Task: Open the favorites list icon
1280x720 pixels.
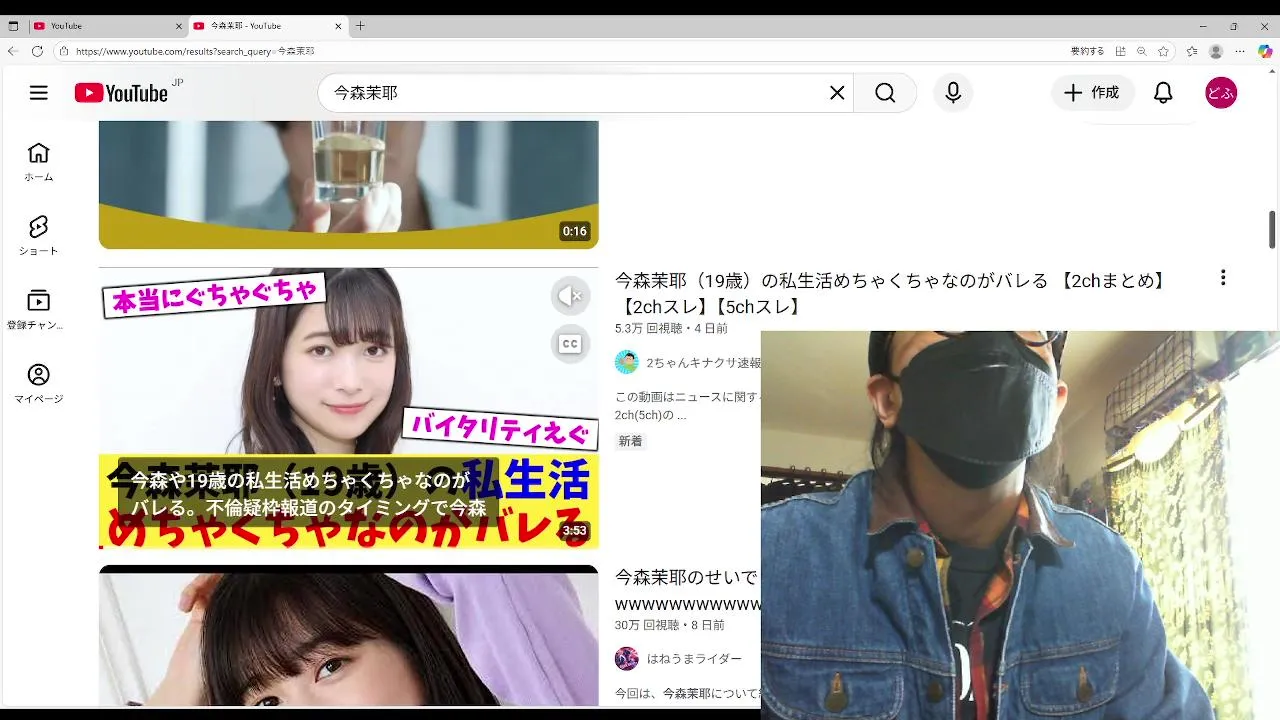Action: point(1192,51)
